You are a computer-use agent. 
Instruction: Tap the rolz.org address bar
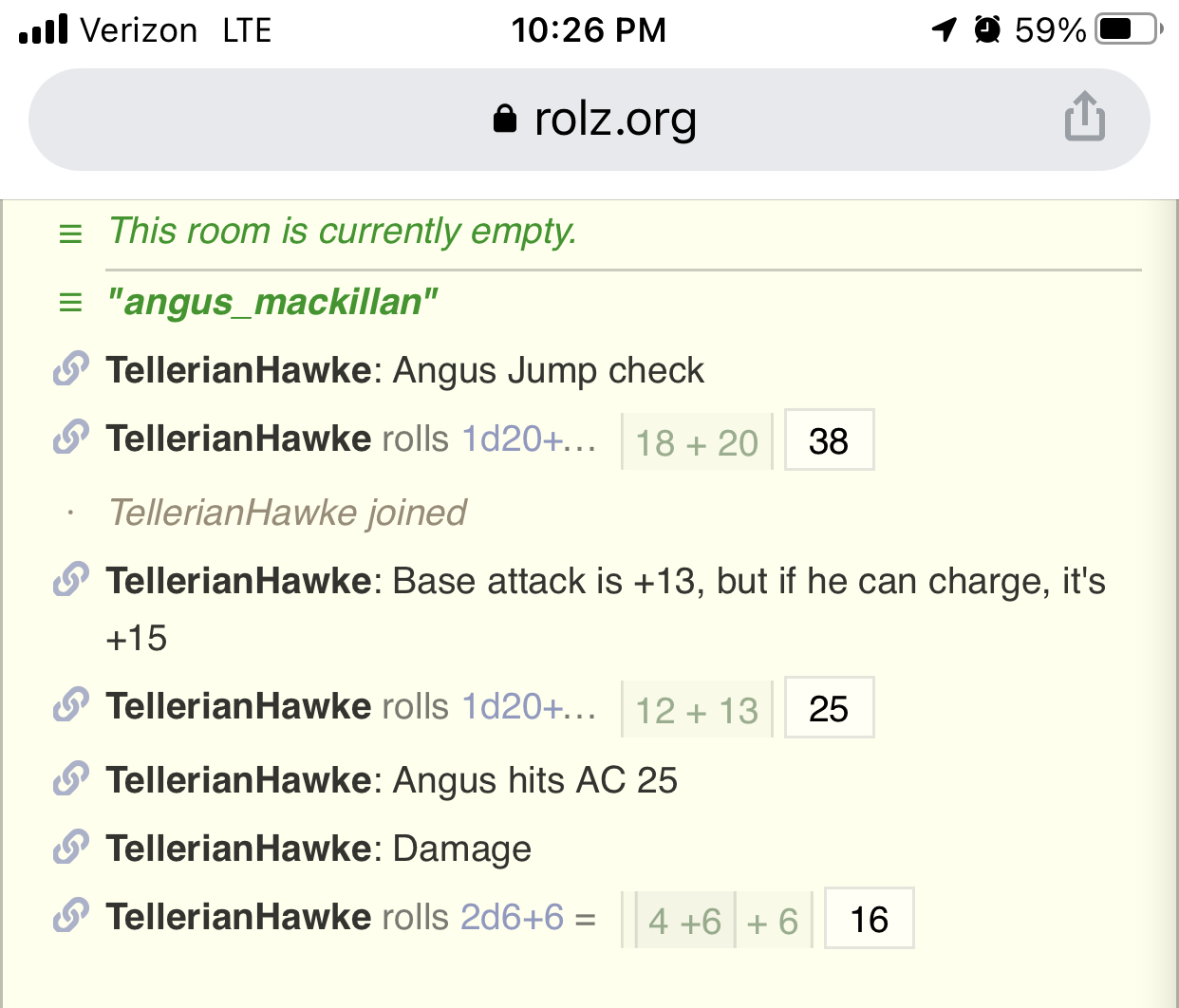(x=589, y=120)
